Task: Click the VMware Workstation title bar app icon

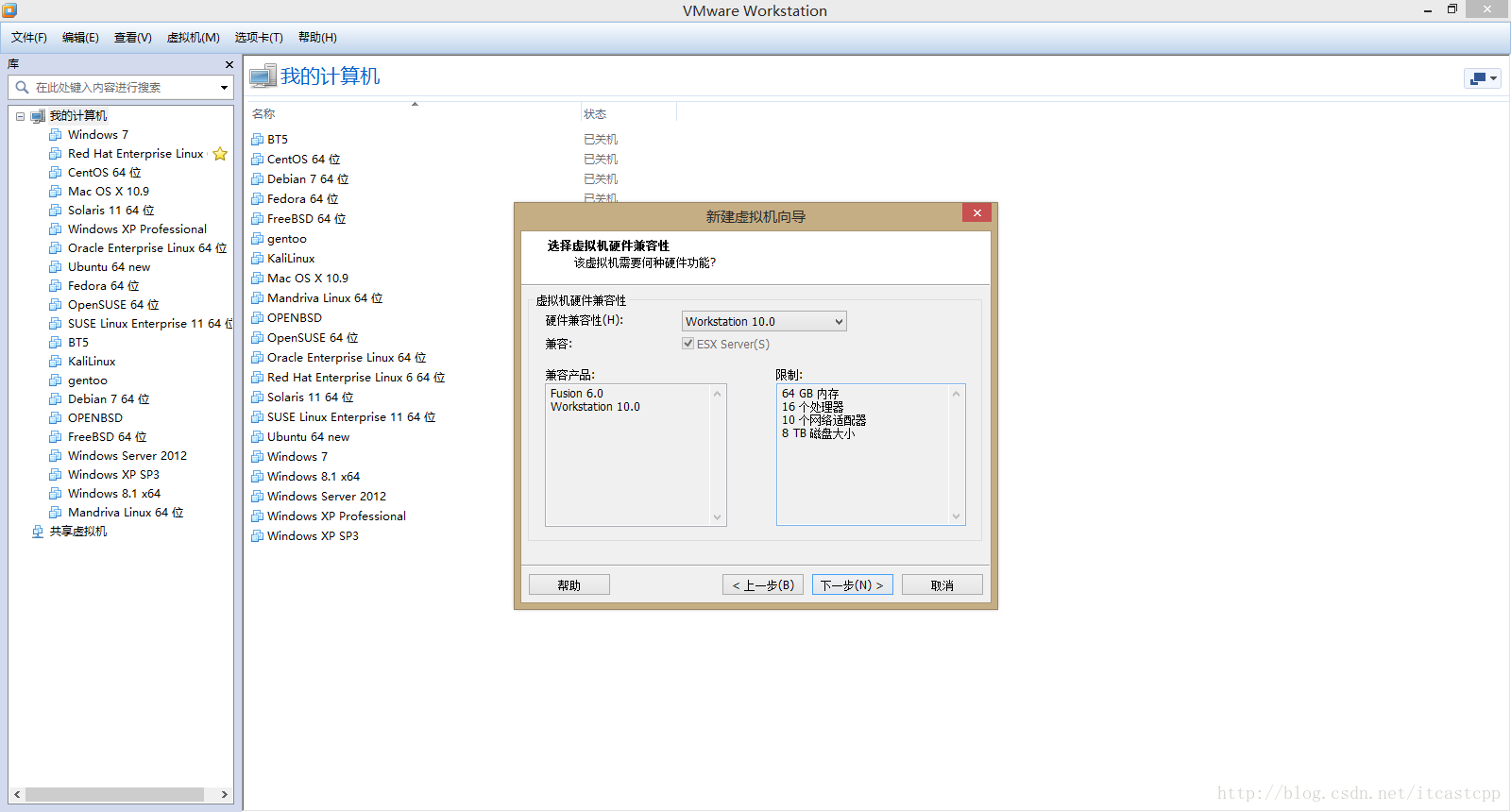Action: pos(9,10)
